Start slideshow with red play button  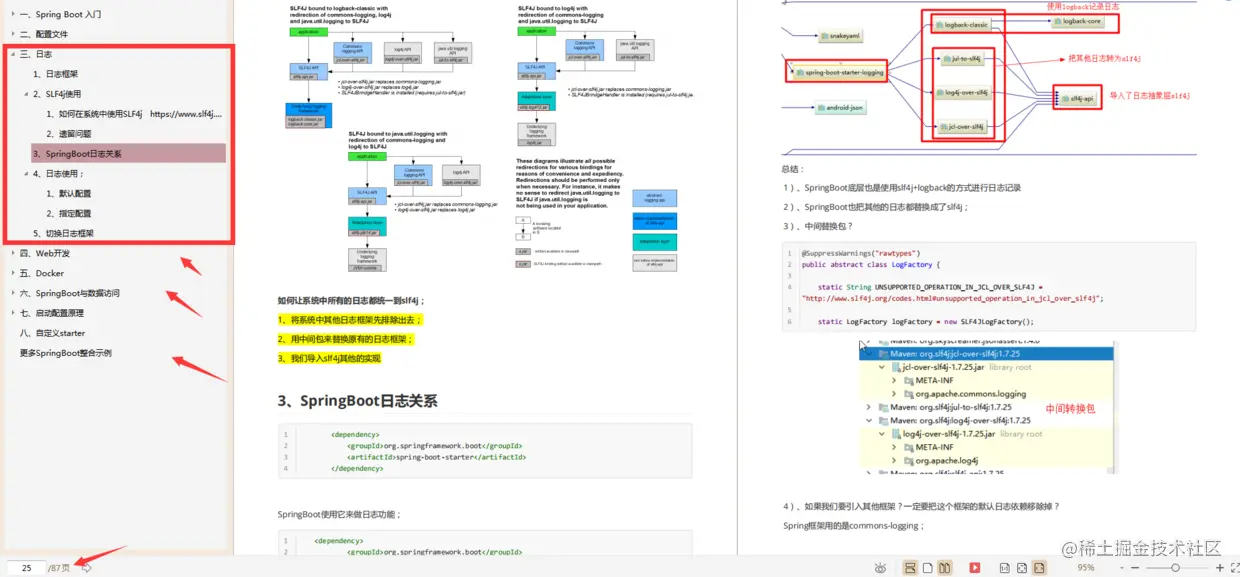point(975,568)
